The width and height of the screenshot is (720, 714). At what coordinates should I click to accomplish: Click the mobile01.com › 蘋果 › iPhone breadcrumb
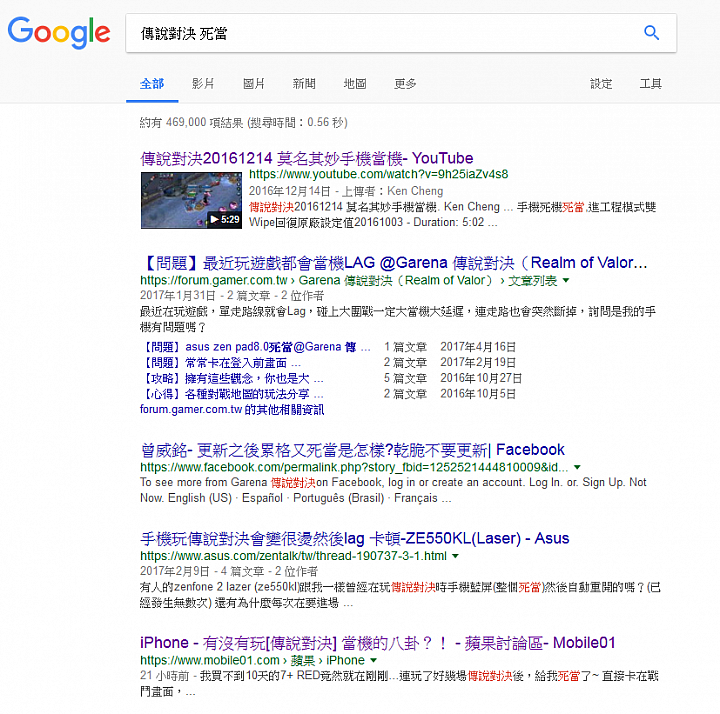(x=253, y=660)
